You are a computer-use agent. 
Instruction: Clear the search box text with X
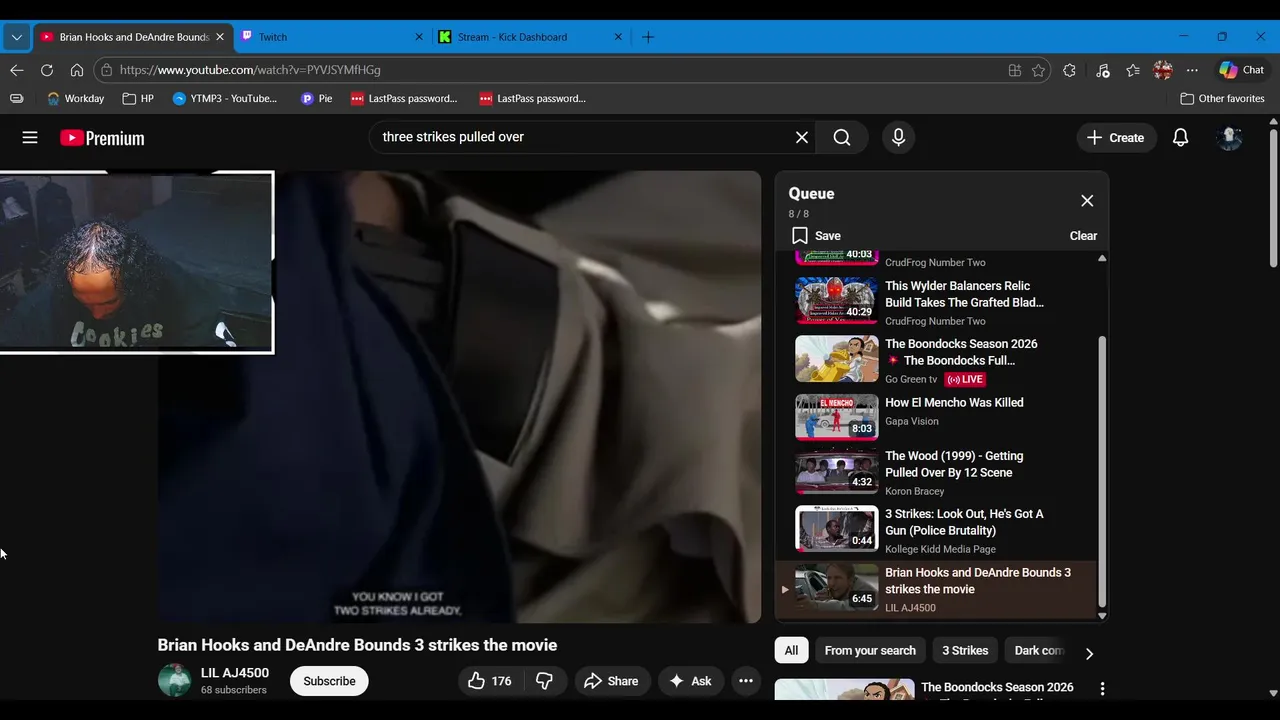[x=802, y=137]
